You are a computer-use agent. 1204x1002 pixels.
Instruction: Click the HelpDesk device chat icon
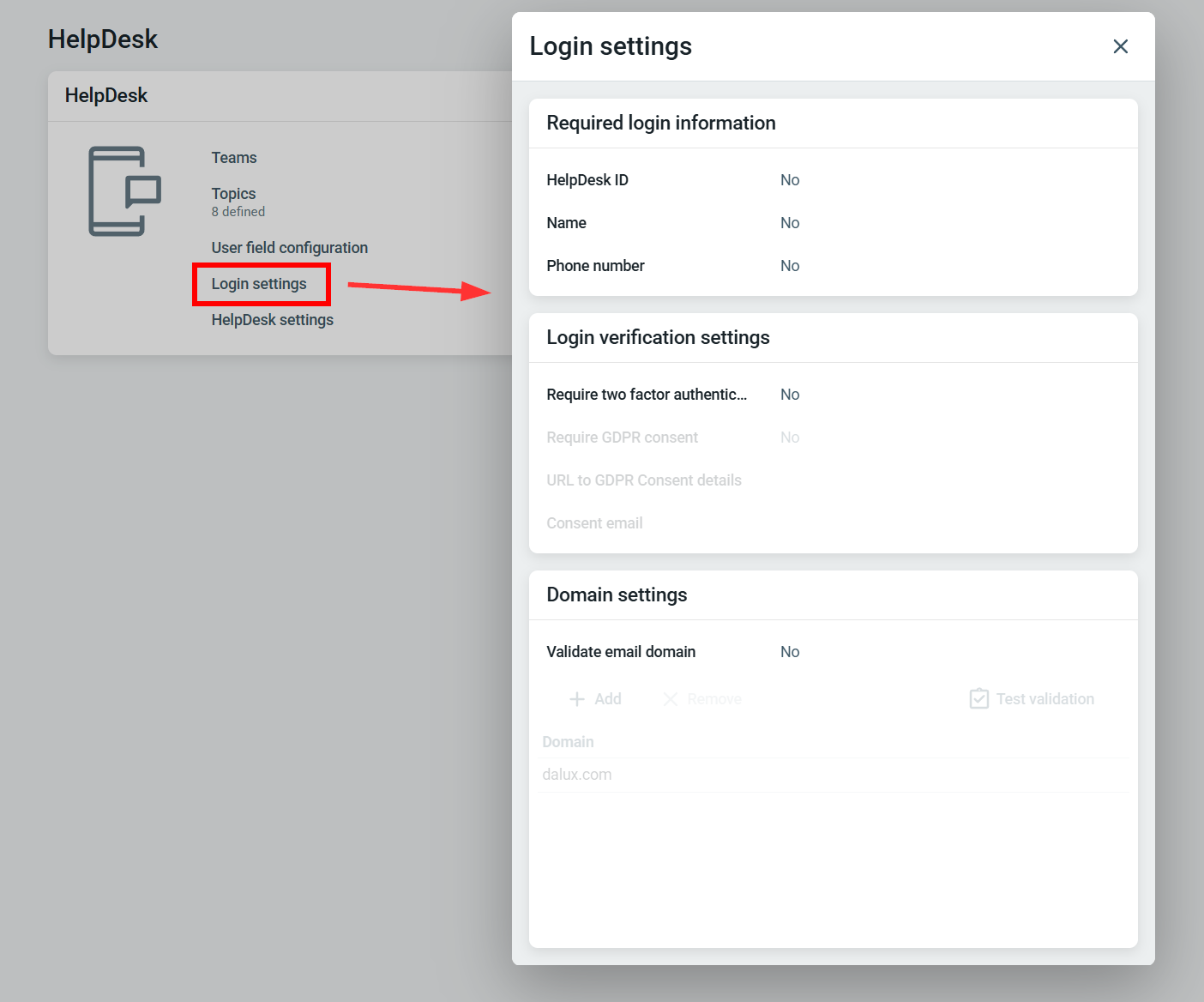124,191
